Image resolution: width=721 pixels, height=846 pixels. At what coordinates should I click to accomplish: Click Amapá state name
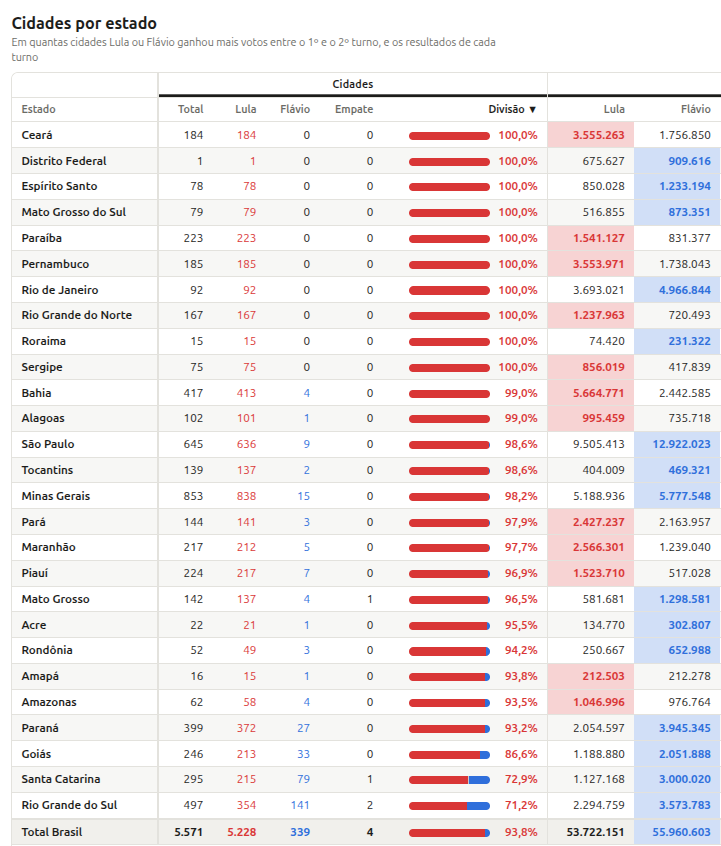click(40, 676)
